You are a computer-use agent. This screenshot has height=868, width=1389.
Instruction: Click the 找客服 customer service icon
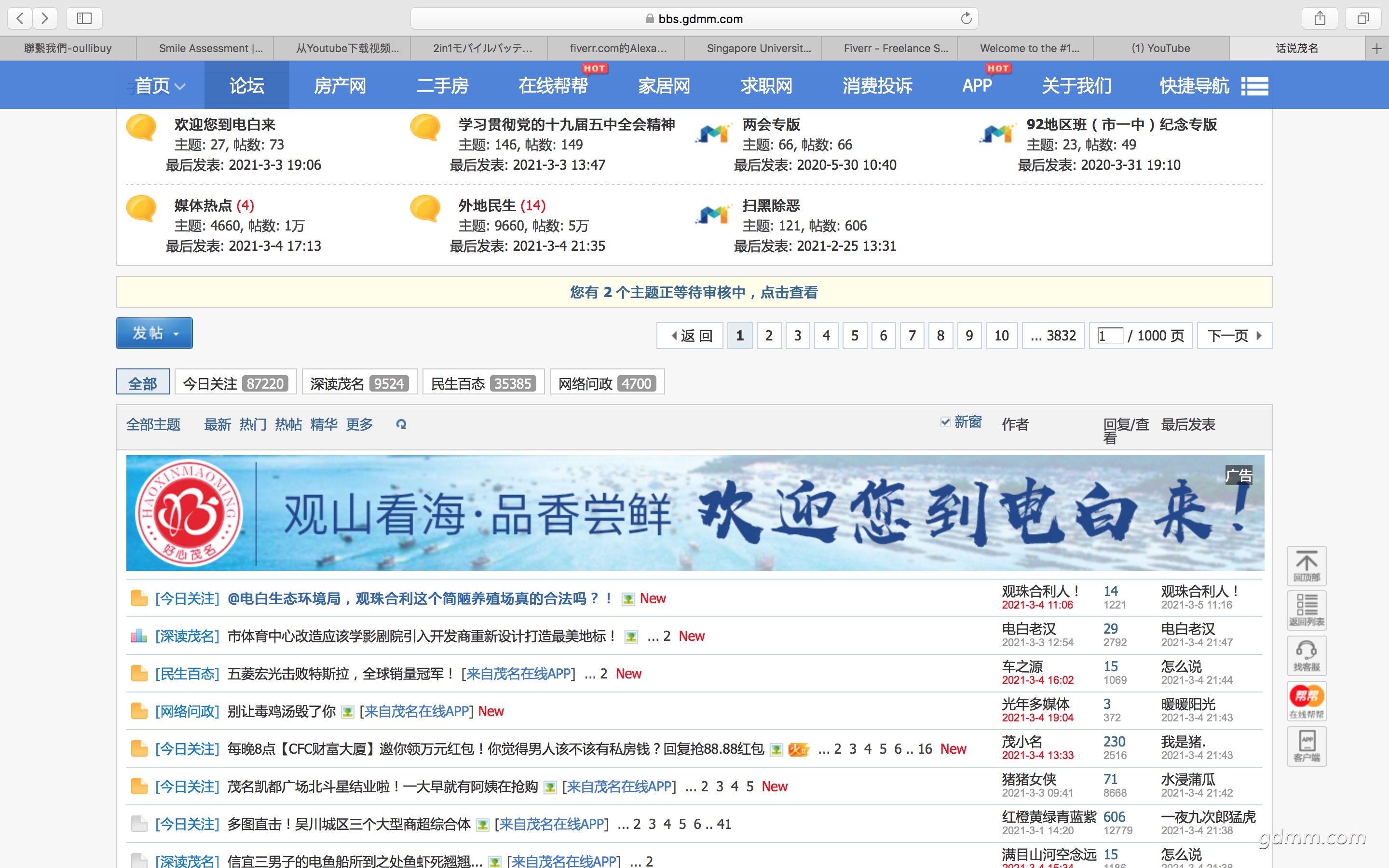click(1307, 656)
